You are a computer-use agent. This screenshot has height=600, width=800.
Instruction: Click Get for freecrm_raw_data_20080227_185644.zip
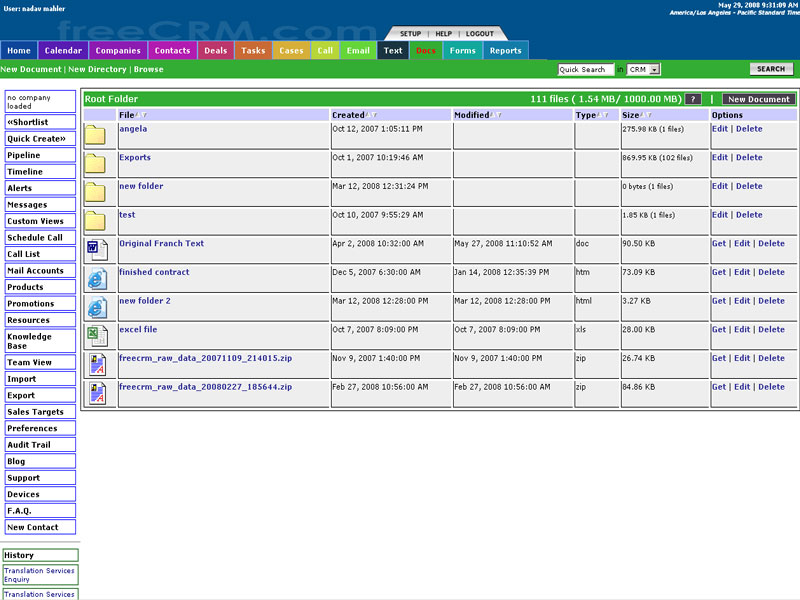click(x=719, y=387)
